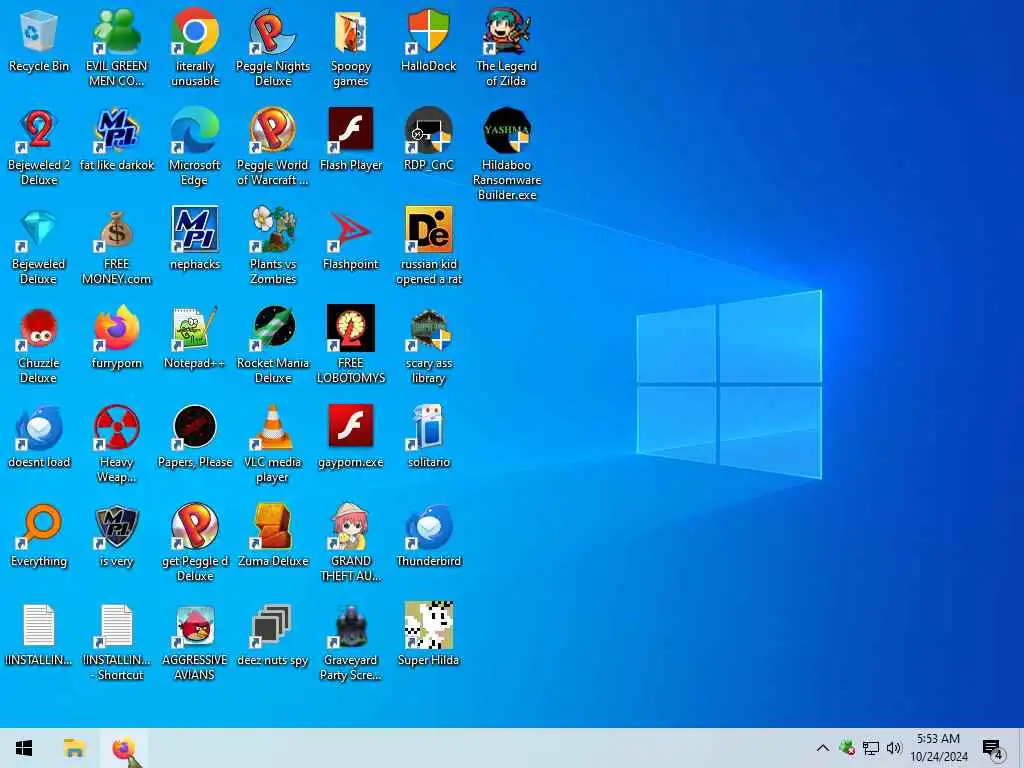
Task: Click the fat like darkok shortcut
Action: pos(117,140)
